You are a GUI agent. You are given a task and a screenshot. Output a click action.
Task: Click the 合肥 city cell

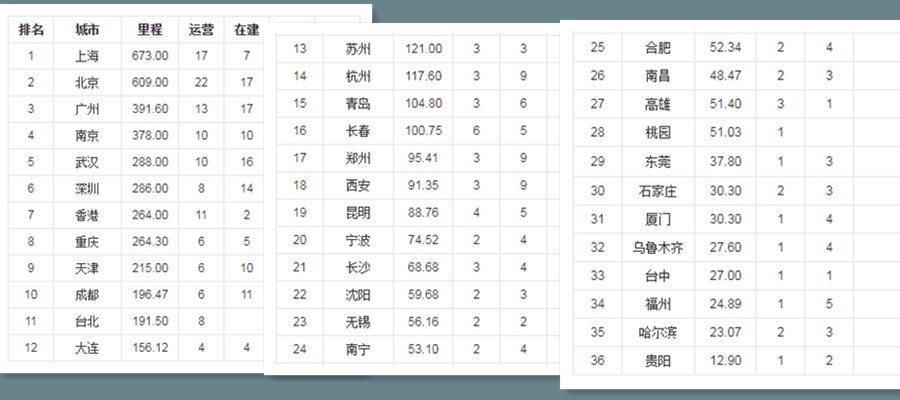pos(659,47)
